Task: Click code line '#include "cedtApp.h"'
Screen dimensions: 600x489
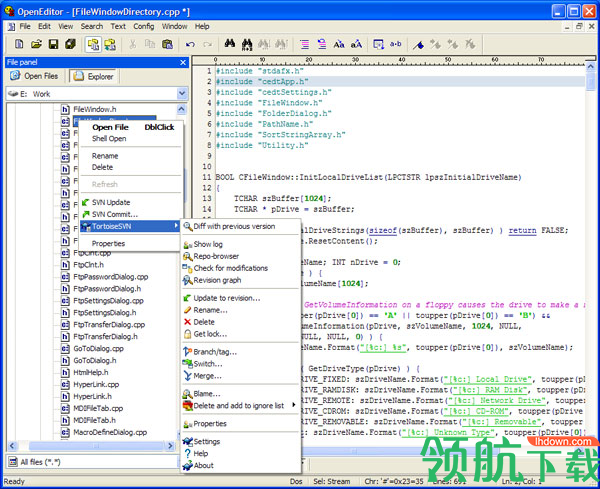Action: coord(262,82)
